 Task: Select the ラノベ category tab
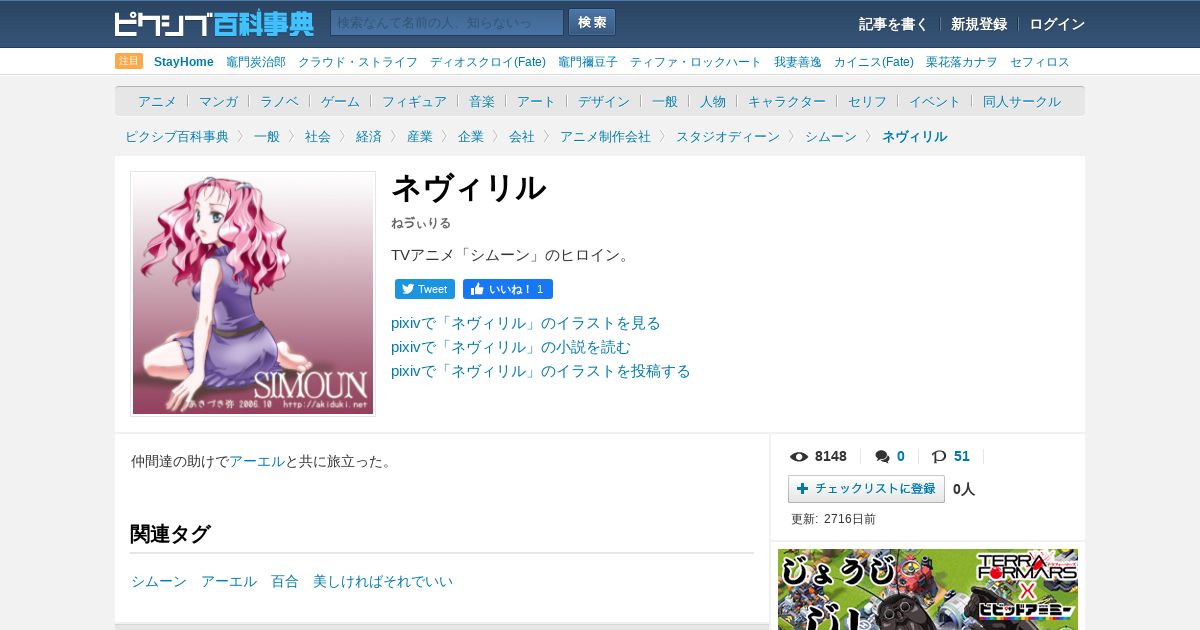(x=279, y=101)
